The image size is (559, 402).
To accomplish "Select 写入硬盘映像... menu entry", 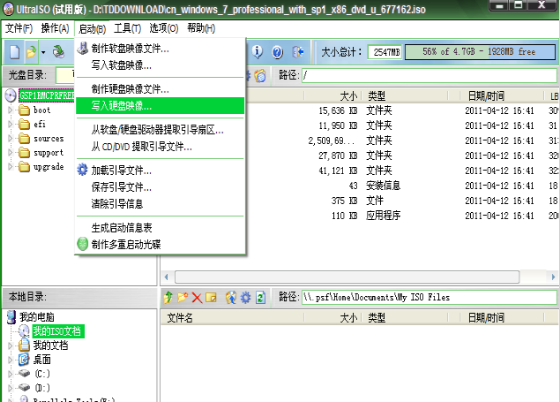I will (x=160, y=105).
